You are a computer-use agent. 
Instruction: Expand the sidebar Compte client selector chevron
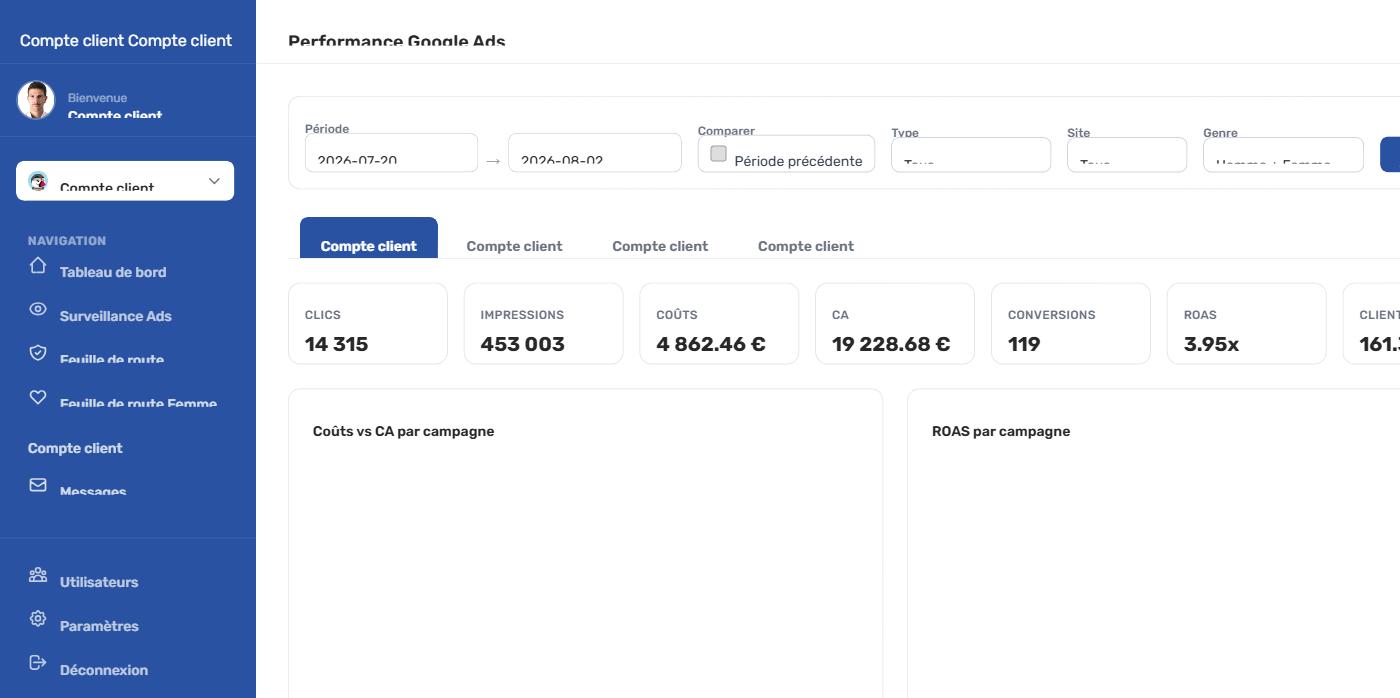coord(214,181)
